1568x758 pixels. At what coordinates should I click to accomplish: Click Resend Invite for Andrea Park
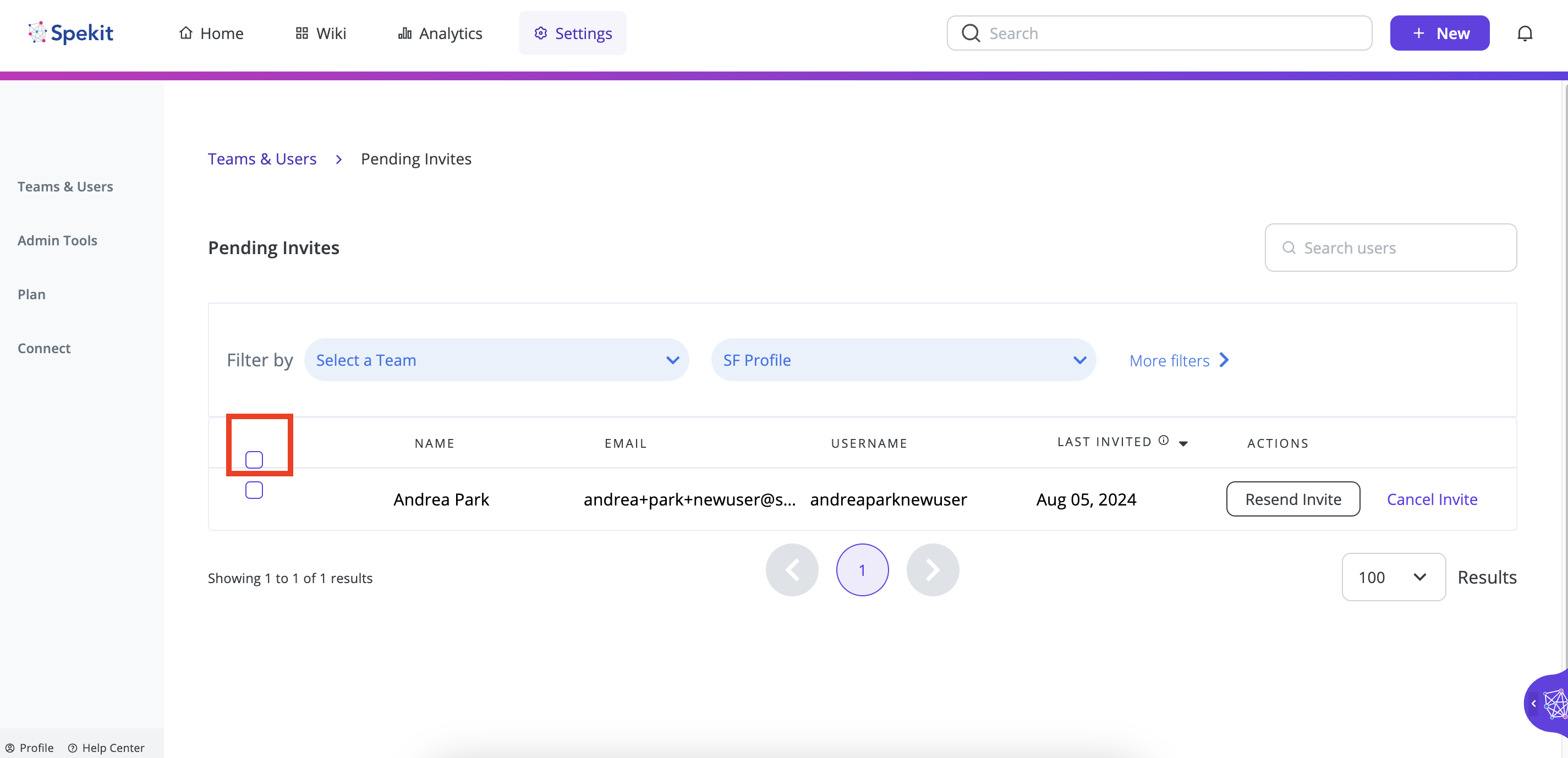coord(1293,499)
